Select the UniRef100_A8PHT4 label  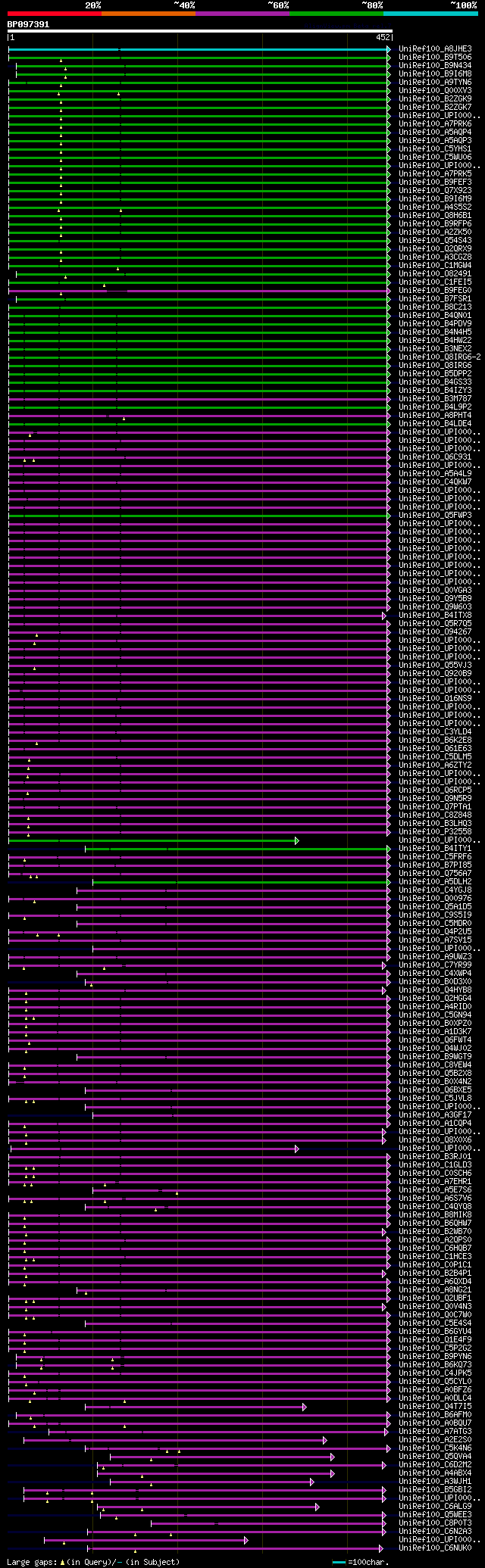click(435, 416)
